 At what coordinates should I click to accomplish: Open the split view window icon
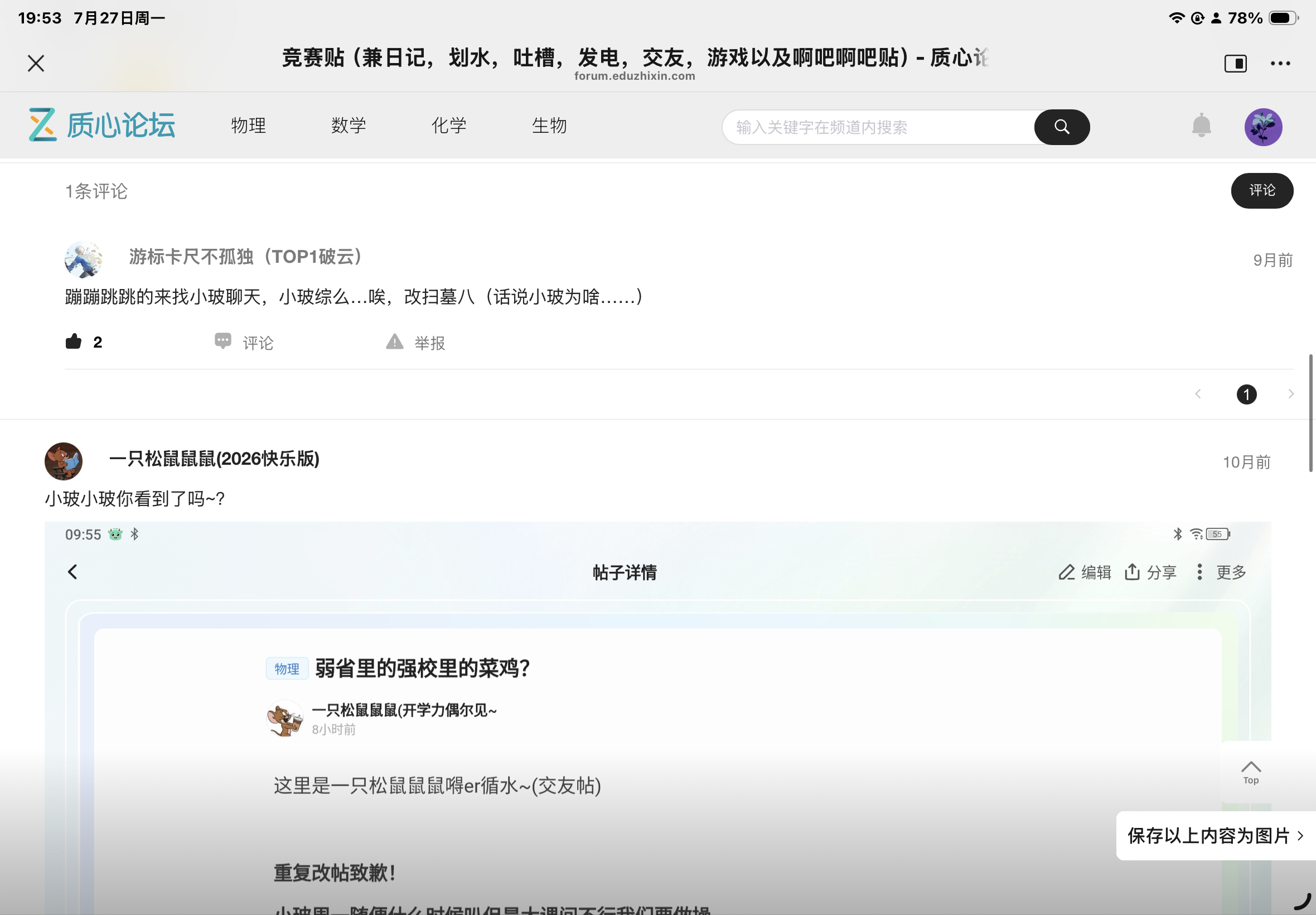(x=1235, y=63)
